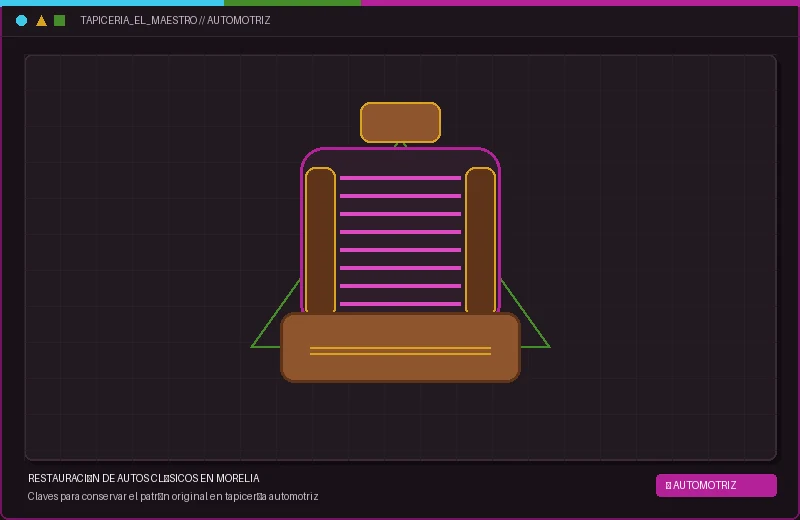Click the headline about autos clásicos en Morelia
This screenshot has width=800, height=520.
pyautogui.click(x=143, y=478)
